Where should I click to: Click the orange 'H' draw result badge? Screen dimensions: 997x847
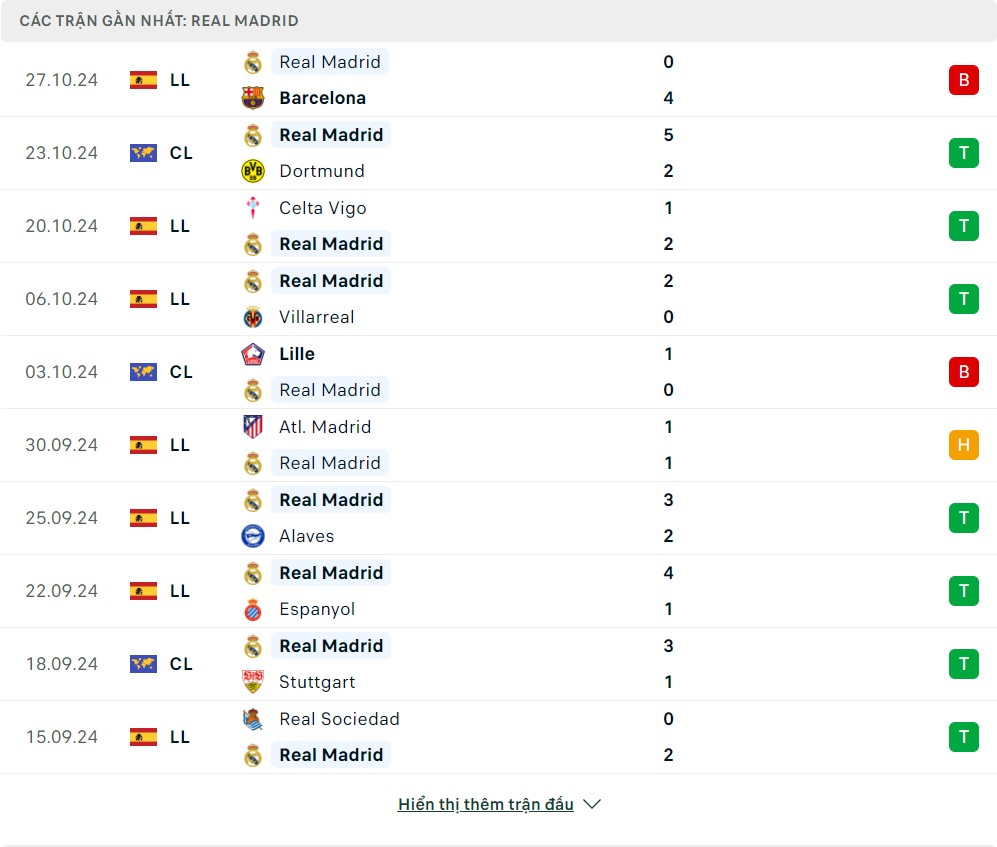(963, 445)
